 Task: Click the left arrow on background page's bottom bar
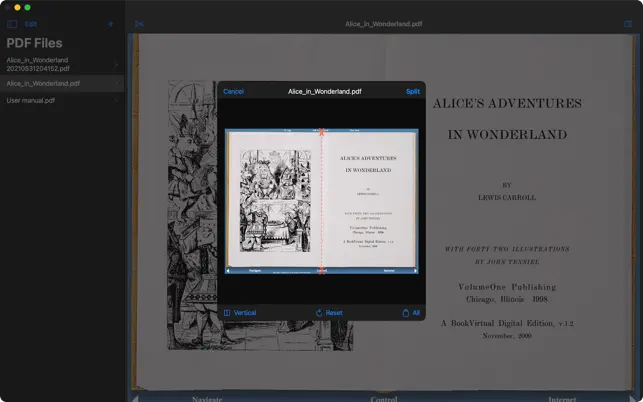click(135, 398)
